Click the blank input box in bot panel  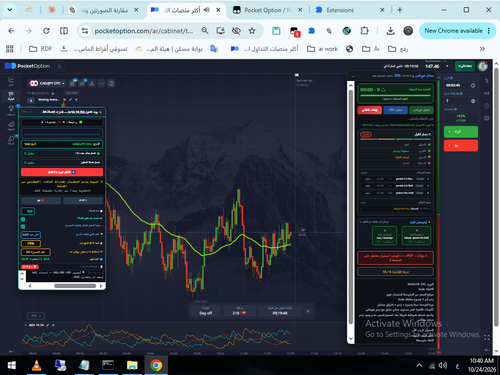[x=62, y=134]
